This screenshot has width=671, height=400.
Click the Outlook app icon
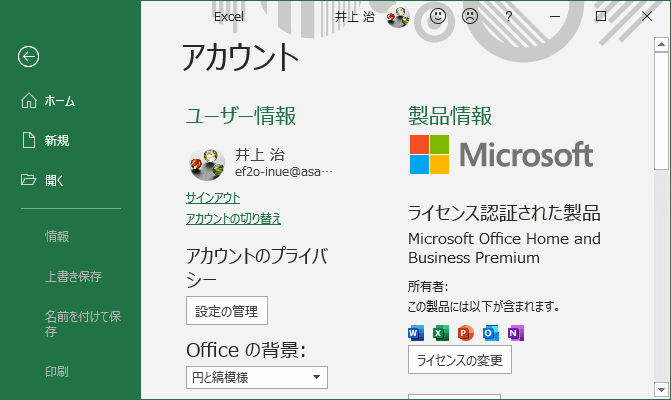(490, 333)
